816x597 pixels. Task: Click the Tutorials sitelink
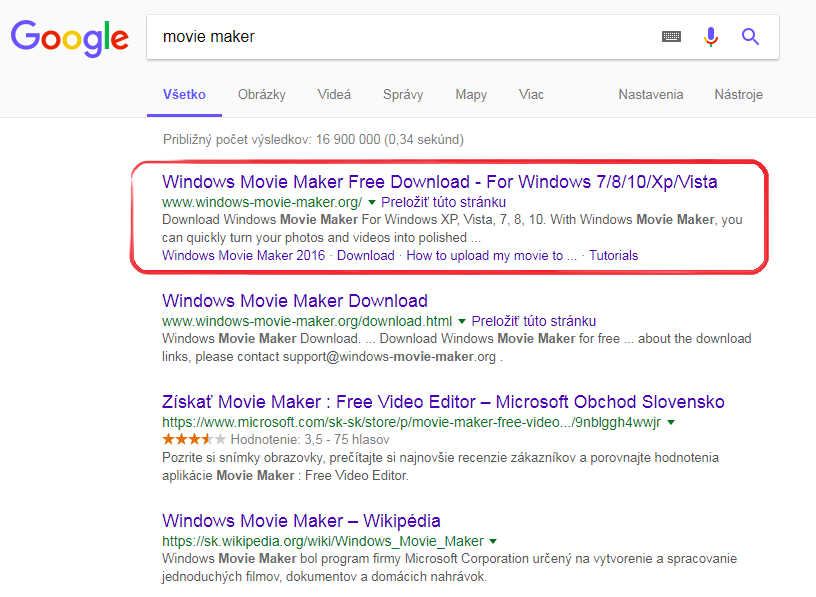pos(613,255)
